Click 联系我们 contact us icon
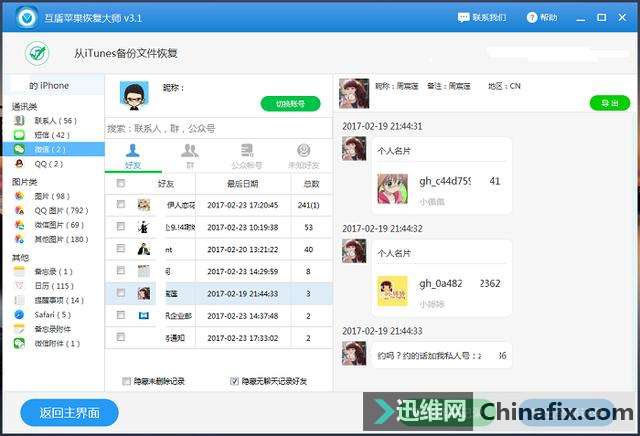Image resolution: width=640 pixels, height=436 pixels. [x=463, y=18]
